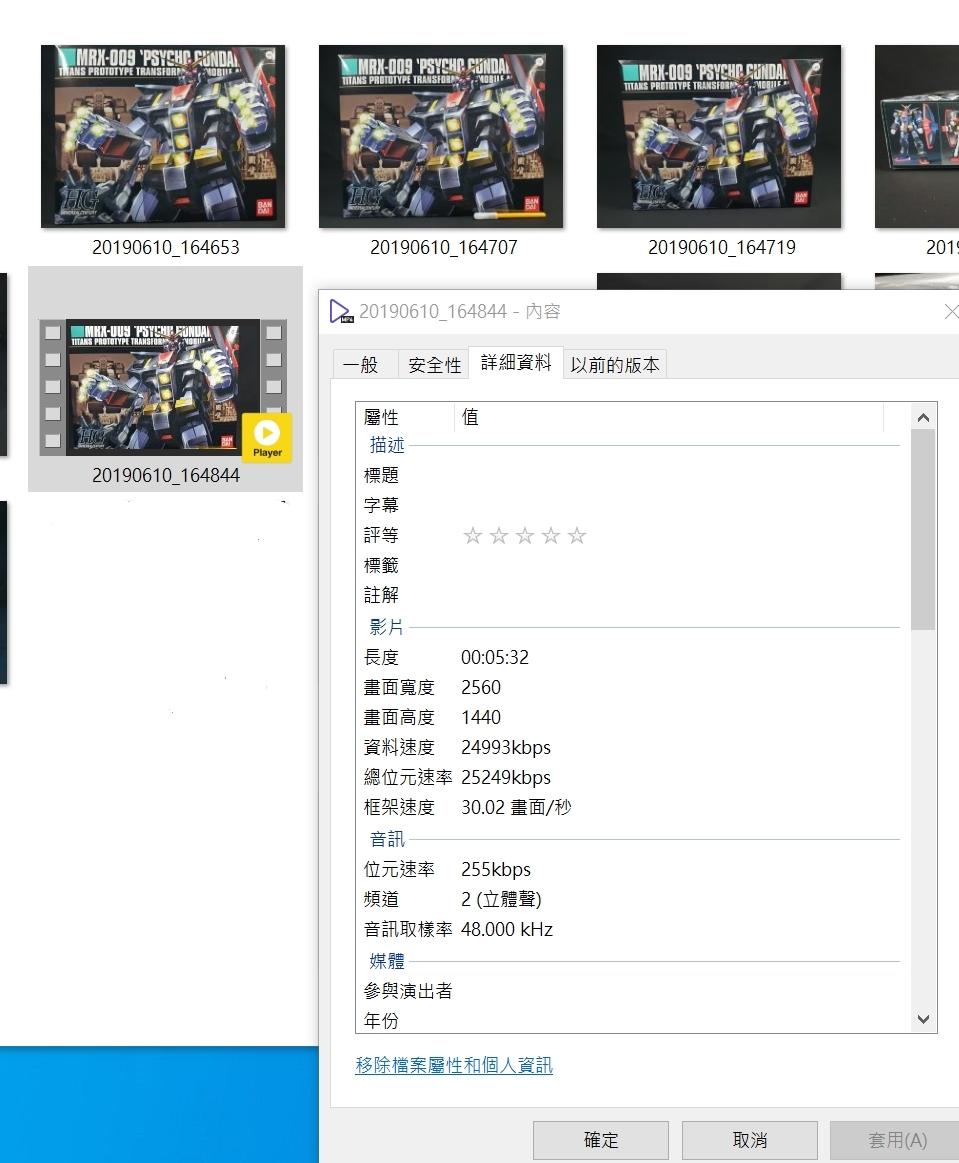Click the details list scrollbar thumb
The image size is (959, 1163).
923,530
